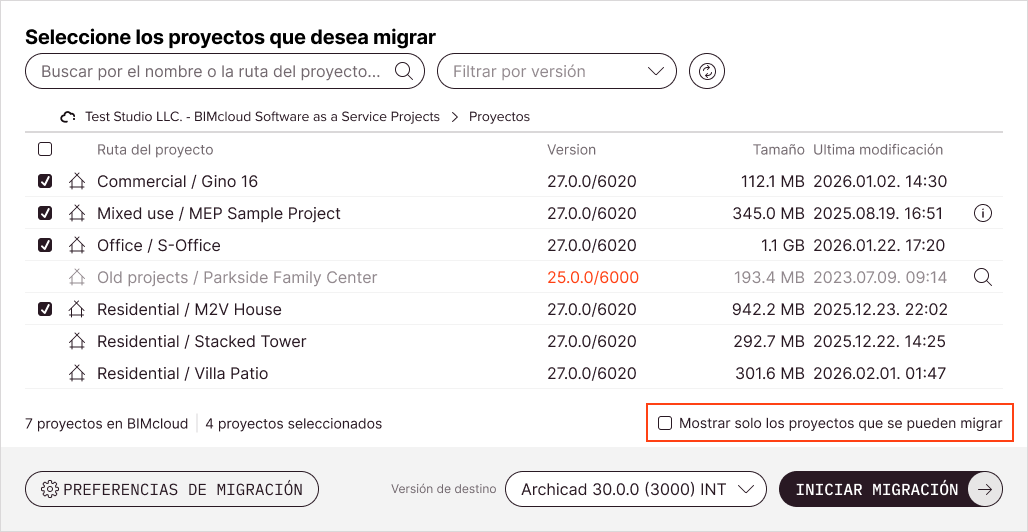Click the 942.2 MB size value

click(768, 310)
